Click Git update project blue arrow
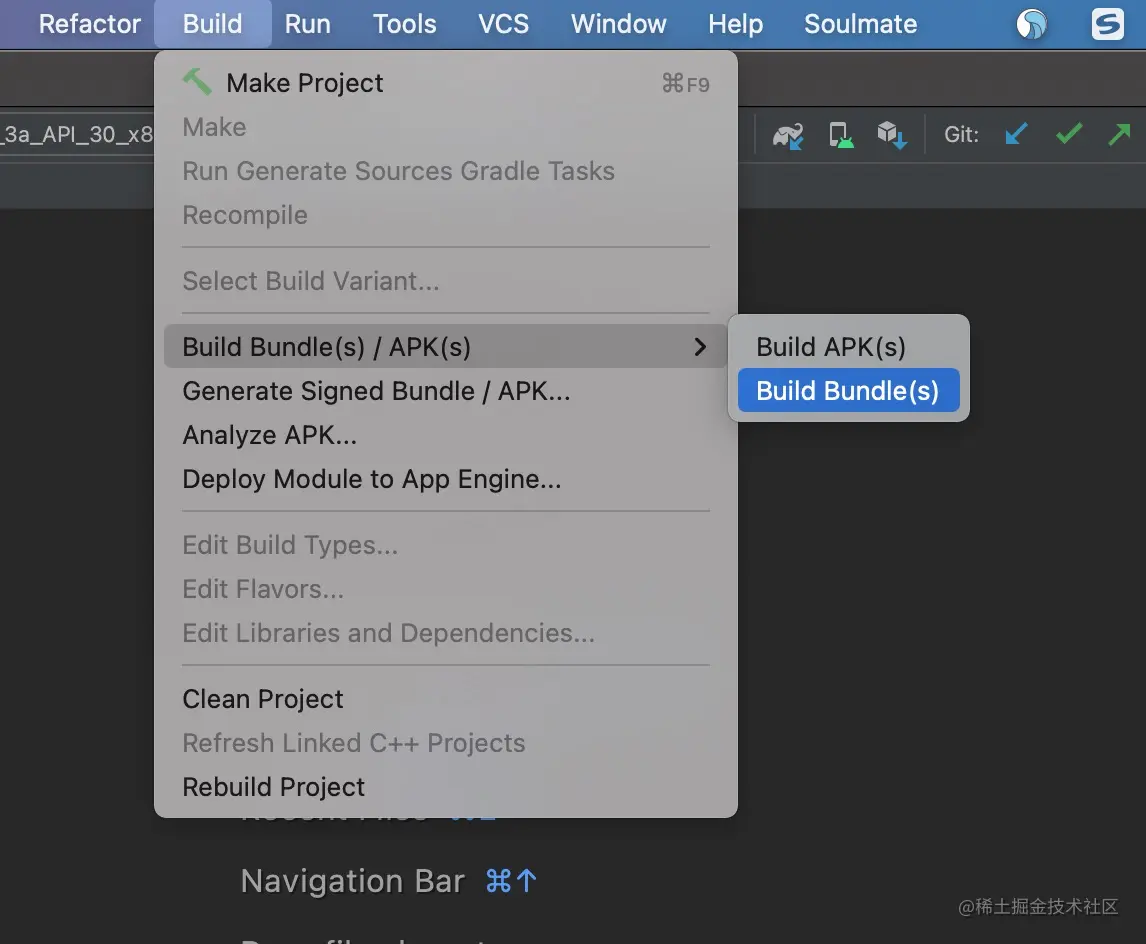 [1016, 134]
